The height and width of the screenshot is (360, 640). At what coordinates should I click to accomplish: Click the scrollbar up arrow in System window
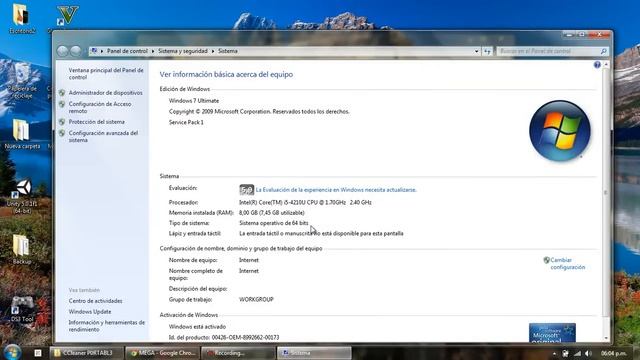point(606,64)
